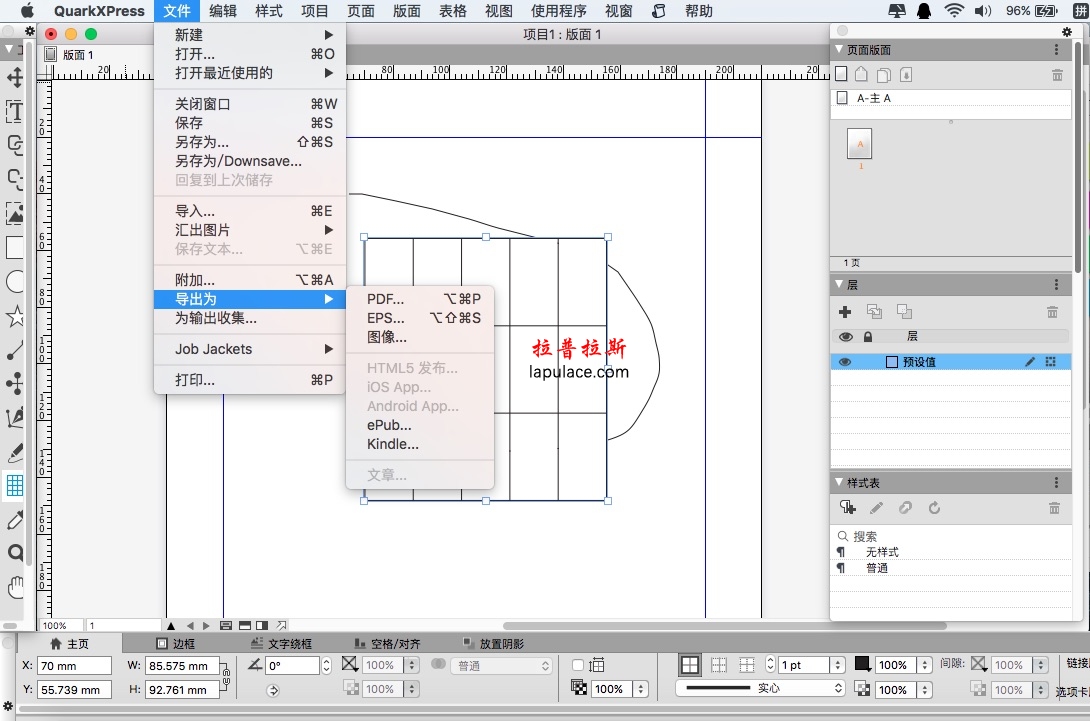Click delete page trash icon
This screenshot has height=721, width=1090.
(1057, 75)
